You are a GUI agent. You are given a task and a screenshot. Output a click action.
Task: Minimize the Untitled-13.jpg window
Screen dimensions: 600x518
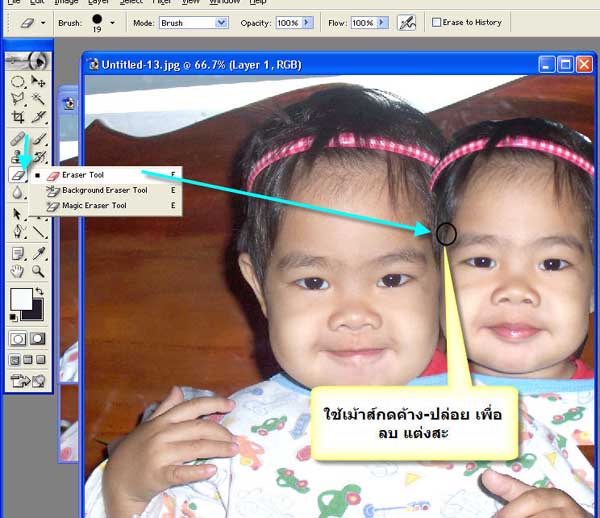coord(546,64)
